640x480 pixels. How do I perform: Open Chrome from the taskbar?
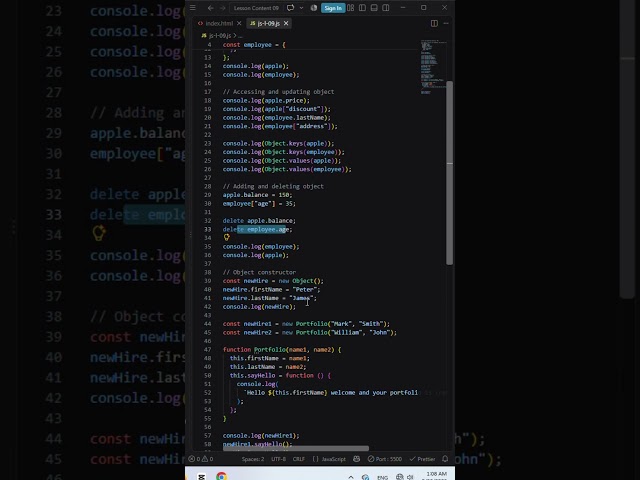coord(222,476)
